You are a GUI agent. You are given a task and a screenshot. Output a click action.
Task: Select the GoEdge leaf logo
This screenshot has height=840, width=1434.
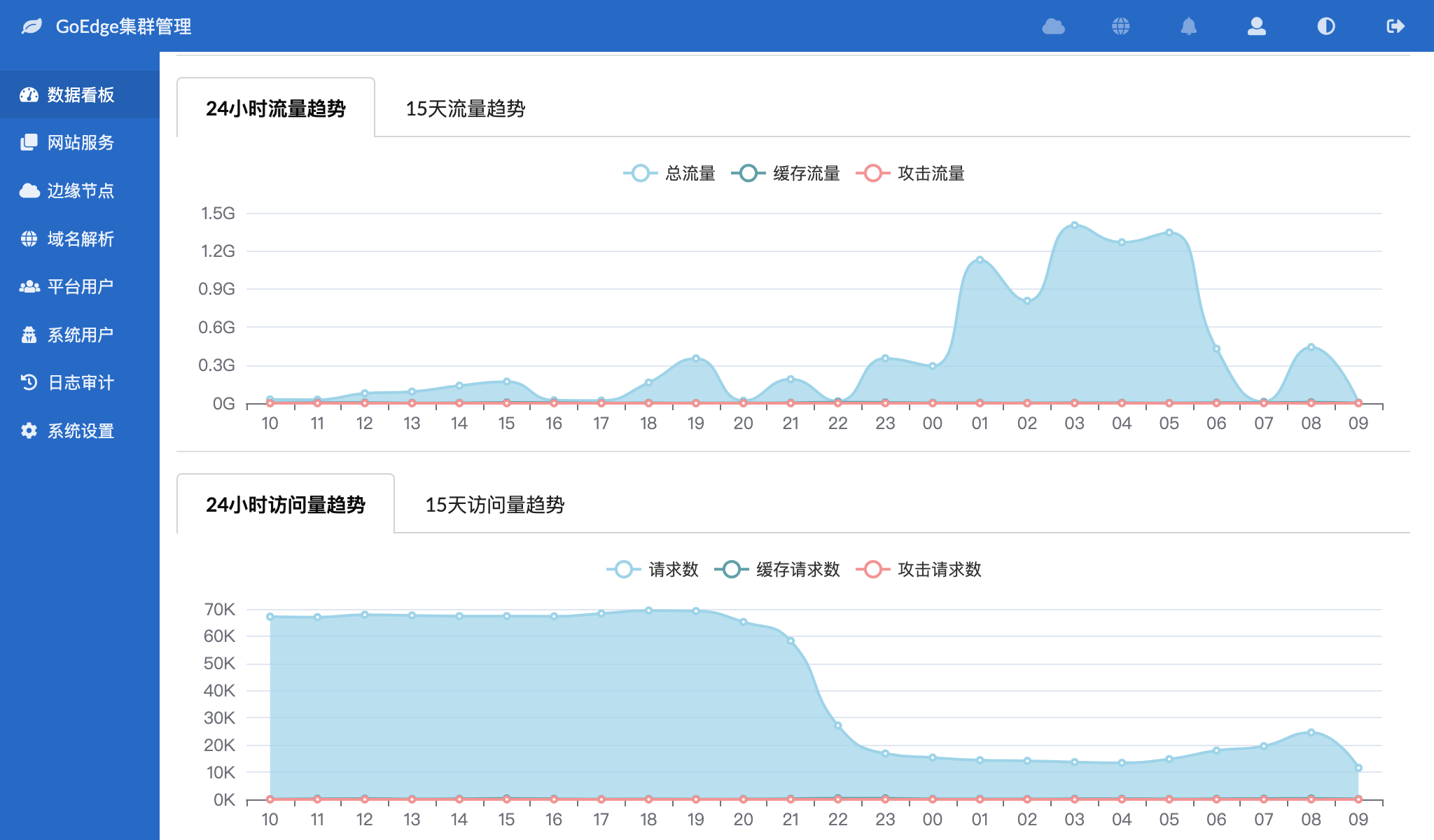31,27
